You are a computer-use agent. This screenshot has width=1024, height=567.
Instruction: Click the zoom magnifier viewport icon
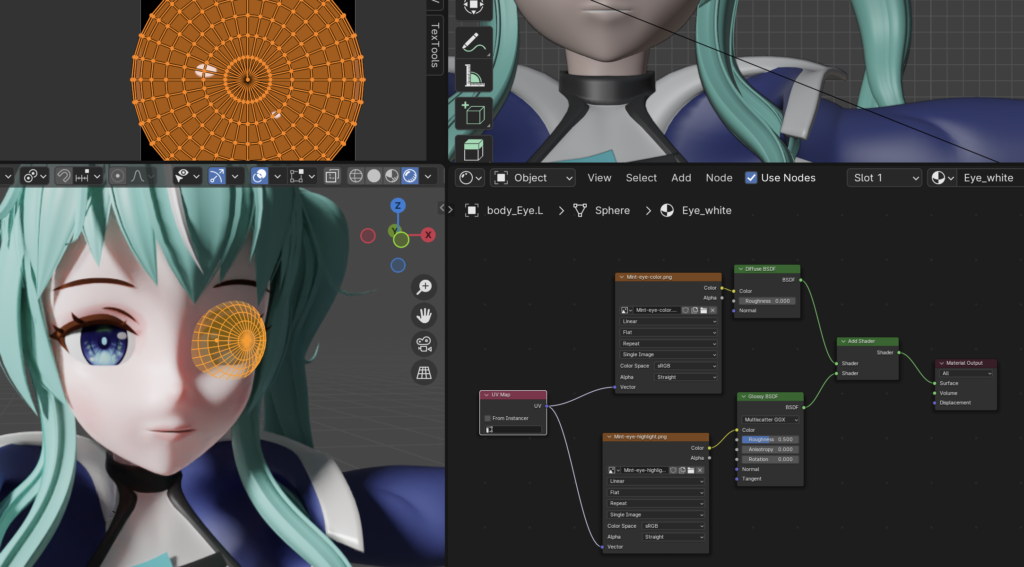[424, 287]
